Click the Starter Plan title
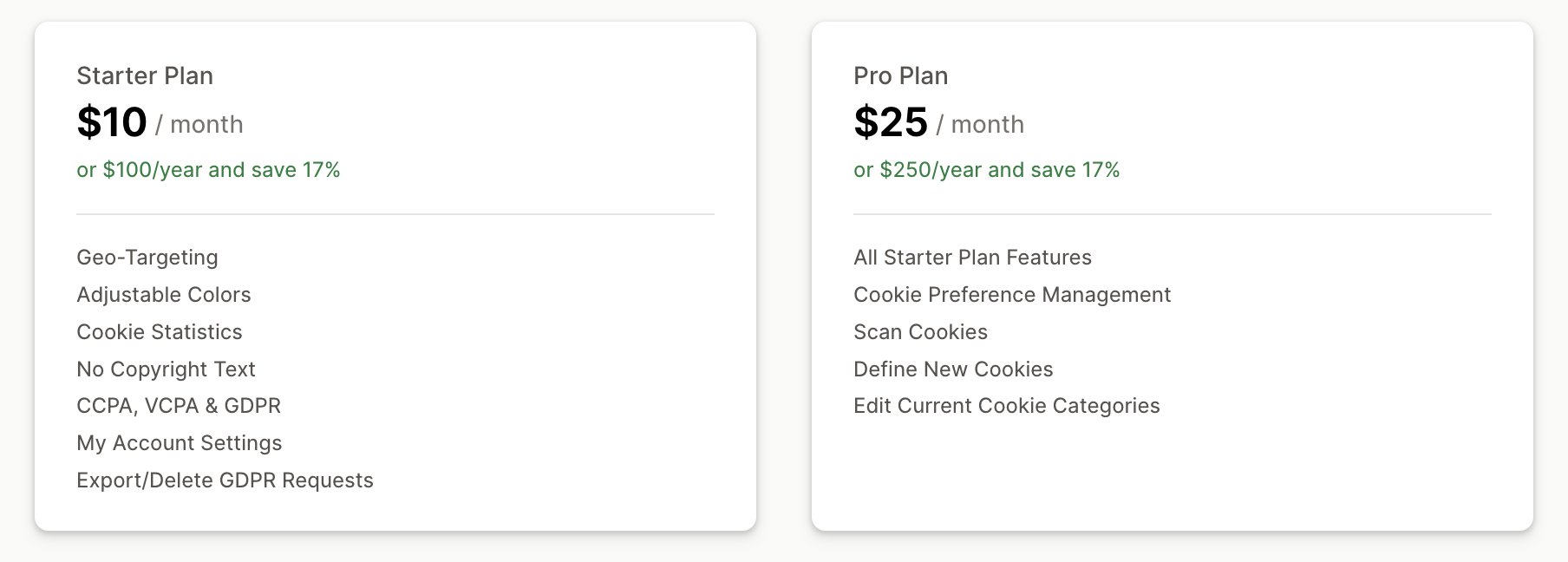 coord(145,75)
